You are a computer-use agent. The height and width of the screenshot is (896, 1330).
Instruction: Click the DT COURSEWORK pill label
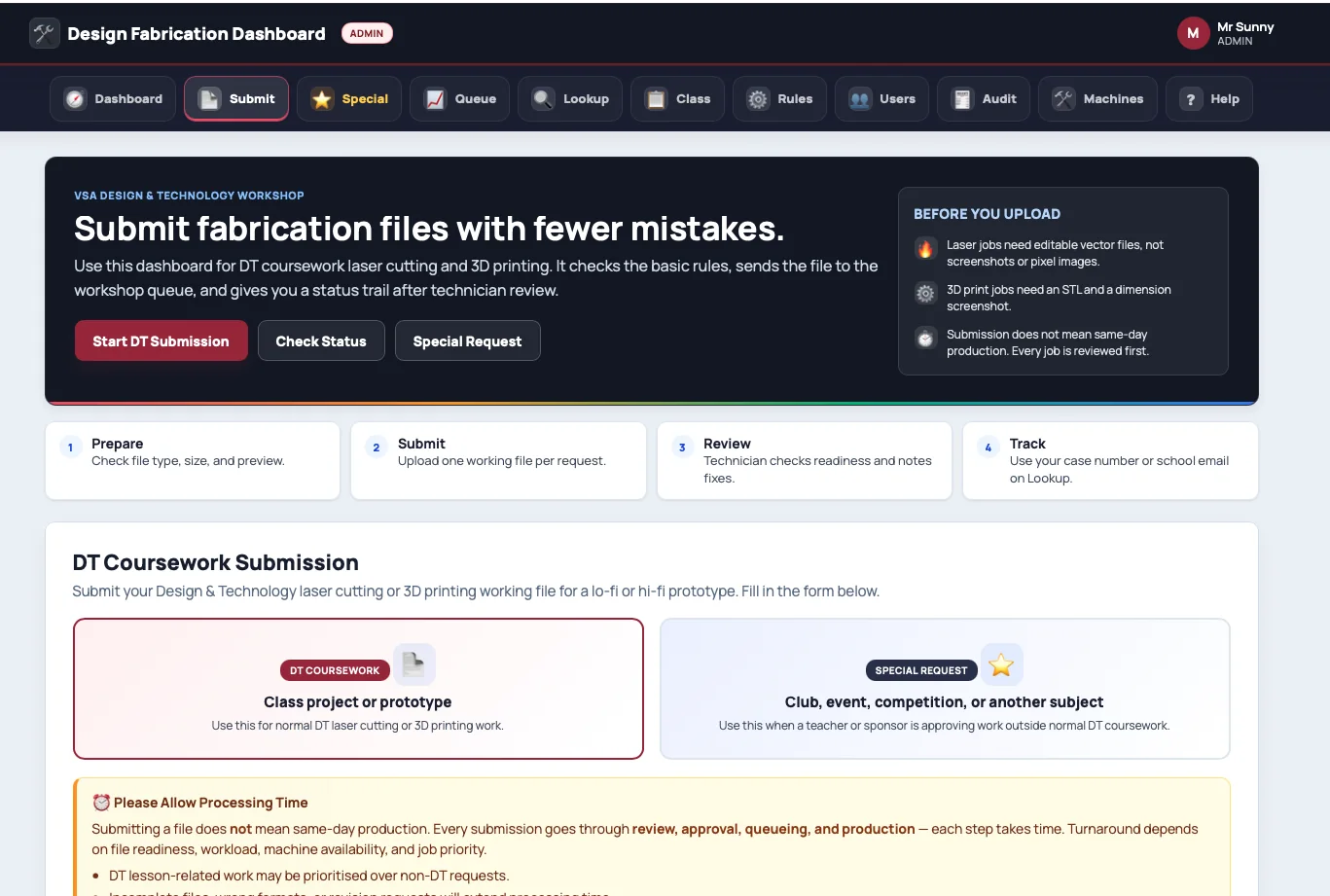click(335, 670)
